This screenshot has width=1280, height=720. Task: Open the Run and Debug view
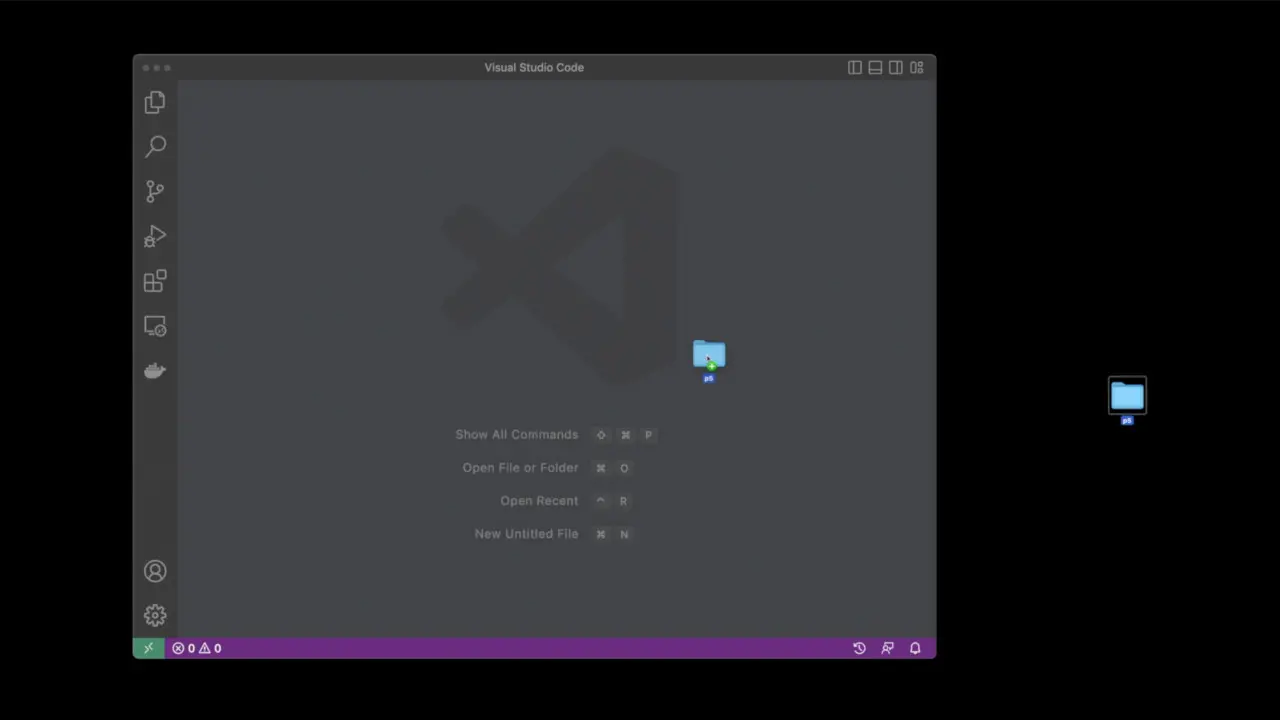pos(155,236)
